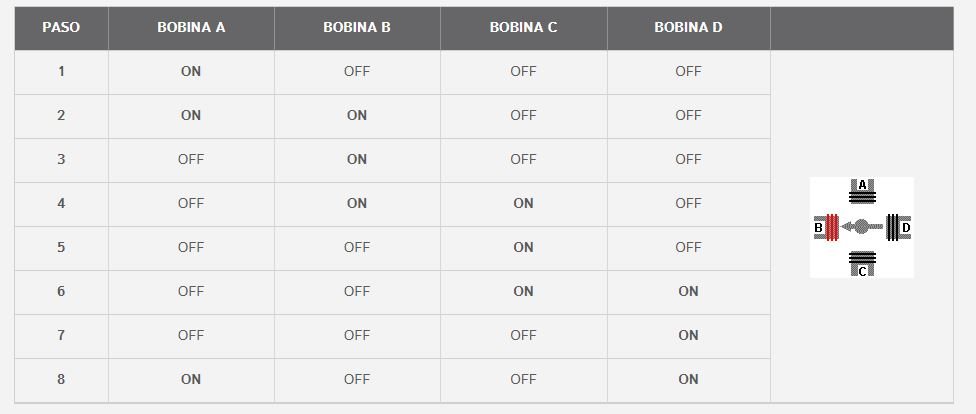Click the BOBINA D column header
The height and width of the screenshot is (414, 976).
[688, 28]
